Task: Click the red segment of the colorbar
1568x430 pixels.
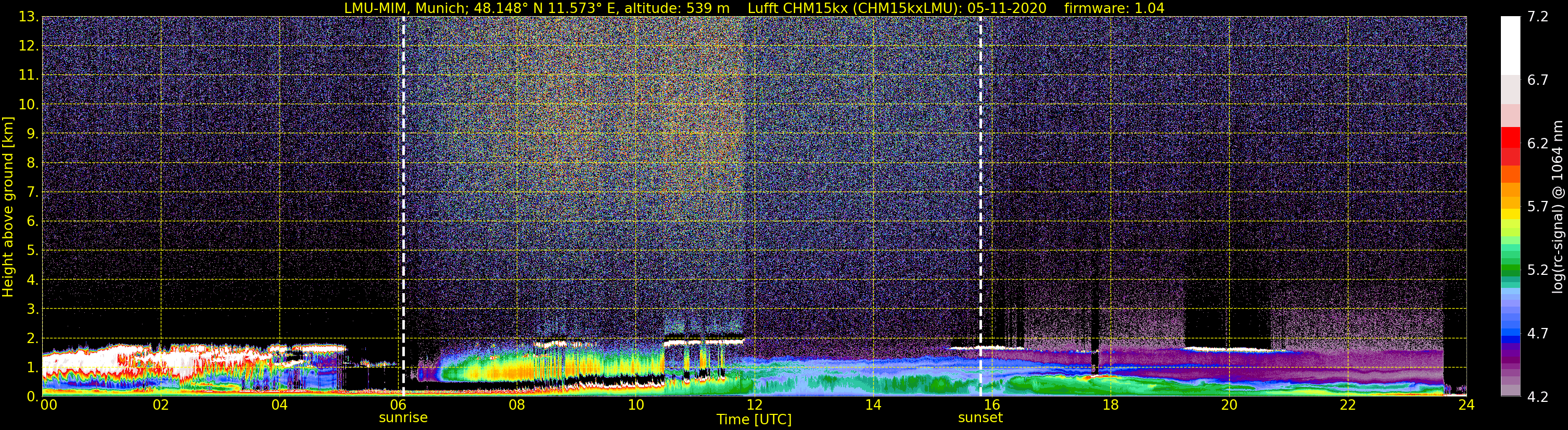Action: (1510, 137)
